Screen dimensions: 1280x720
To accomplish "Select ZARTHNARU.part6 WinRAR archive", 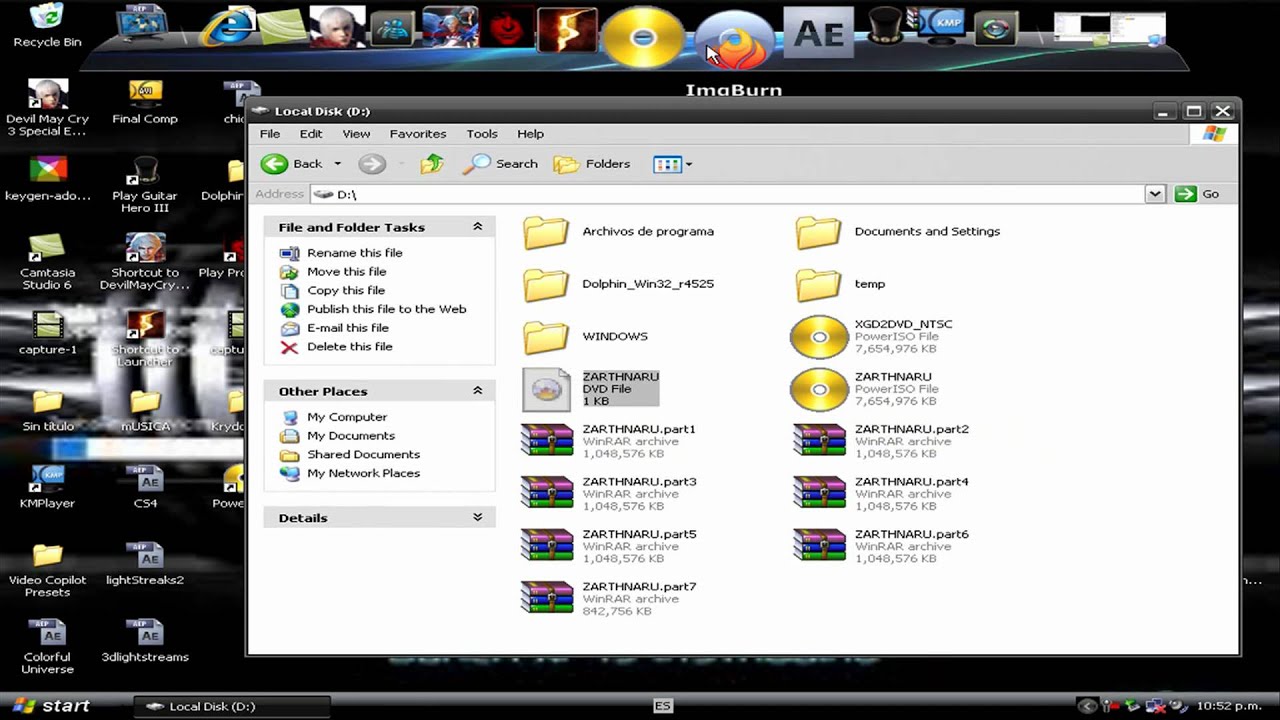I will [882, 546].
